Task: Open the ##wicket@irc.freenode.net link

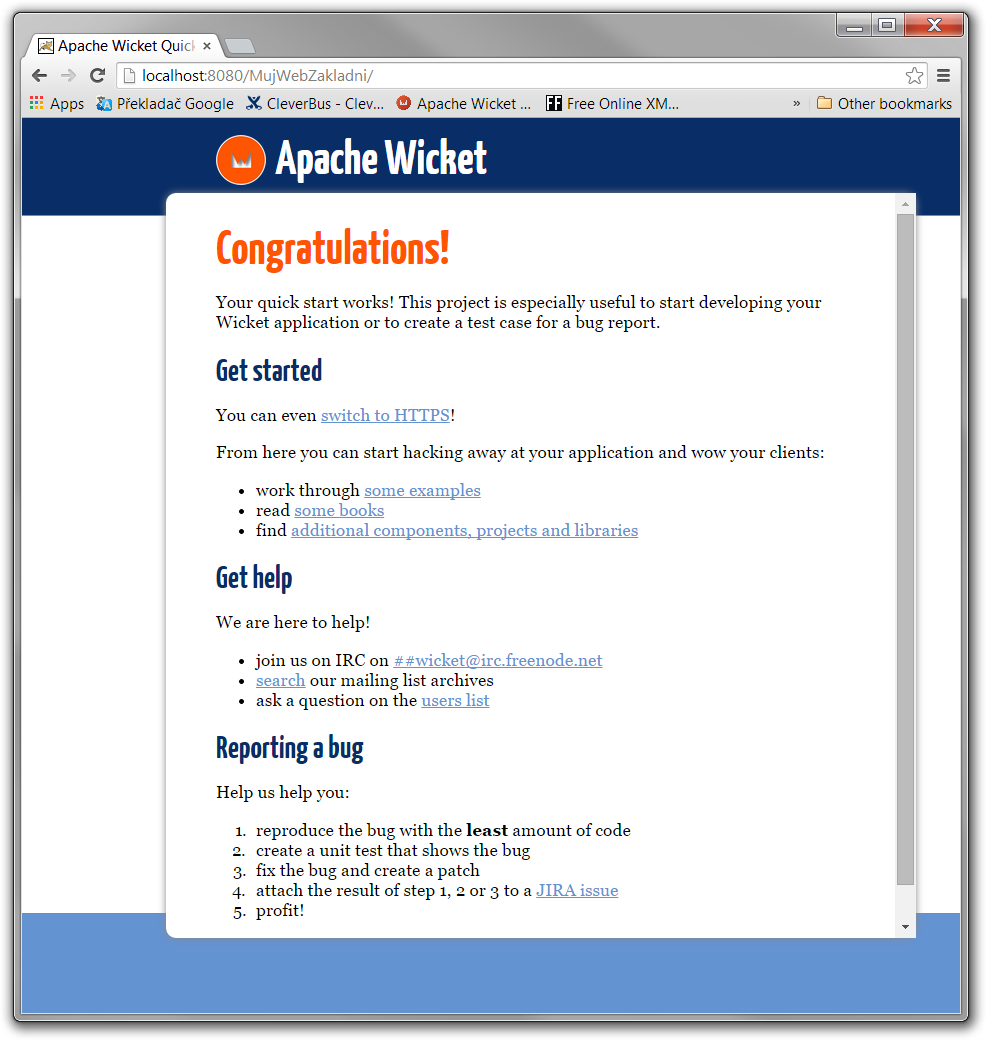Action: 498,661
